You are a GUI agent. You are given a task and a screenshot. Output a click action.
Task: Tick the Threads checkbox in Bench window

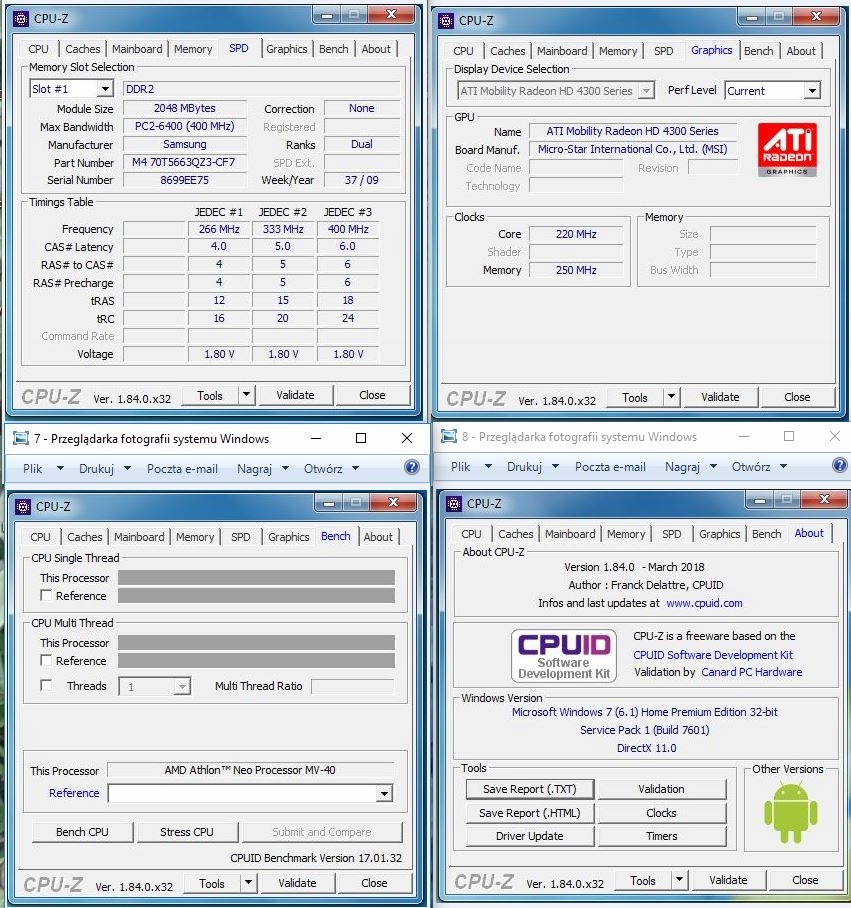coord(46,685)
